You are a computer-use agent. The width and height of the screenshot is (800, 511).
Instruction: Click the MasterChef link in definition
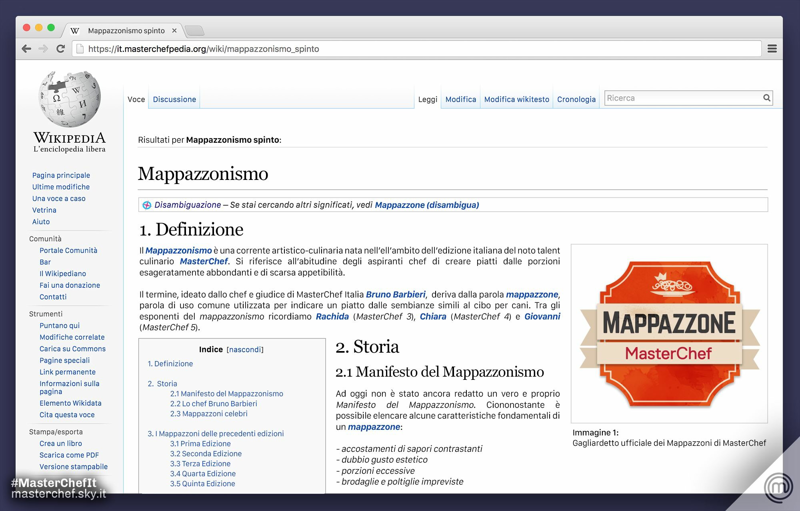click(204, 262)
